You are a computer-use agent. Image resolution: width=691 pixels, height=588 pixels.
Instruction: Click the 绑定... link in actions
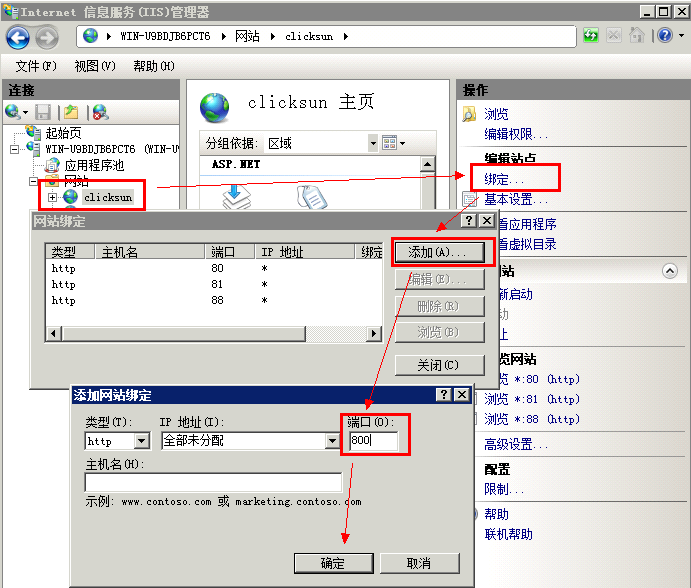tap(504, 178)
